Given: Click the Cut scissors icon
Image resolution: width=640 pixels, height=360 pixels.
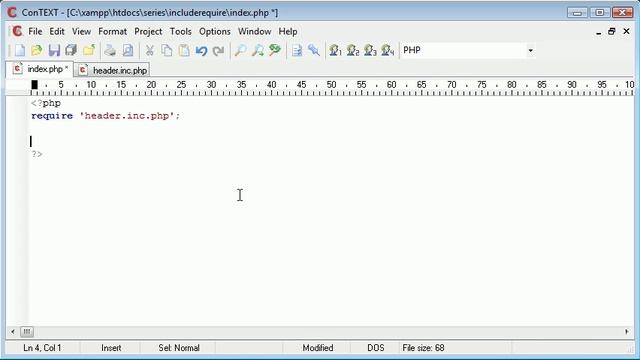Looking at the screenshot, I should pos(149,51).
